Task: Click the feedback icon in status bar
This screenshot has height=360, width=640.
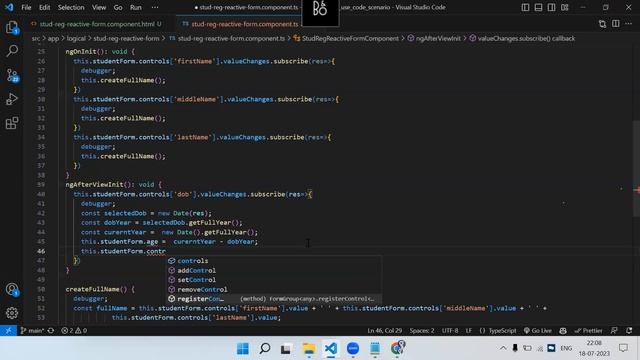Action: point(614,331)
